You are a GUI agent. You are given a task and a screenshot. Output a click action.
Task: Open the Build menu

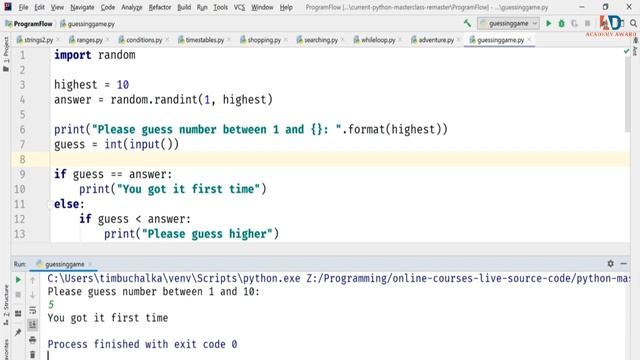[x=184, y=7]
